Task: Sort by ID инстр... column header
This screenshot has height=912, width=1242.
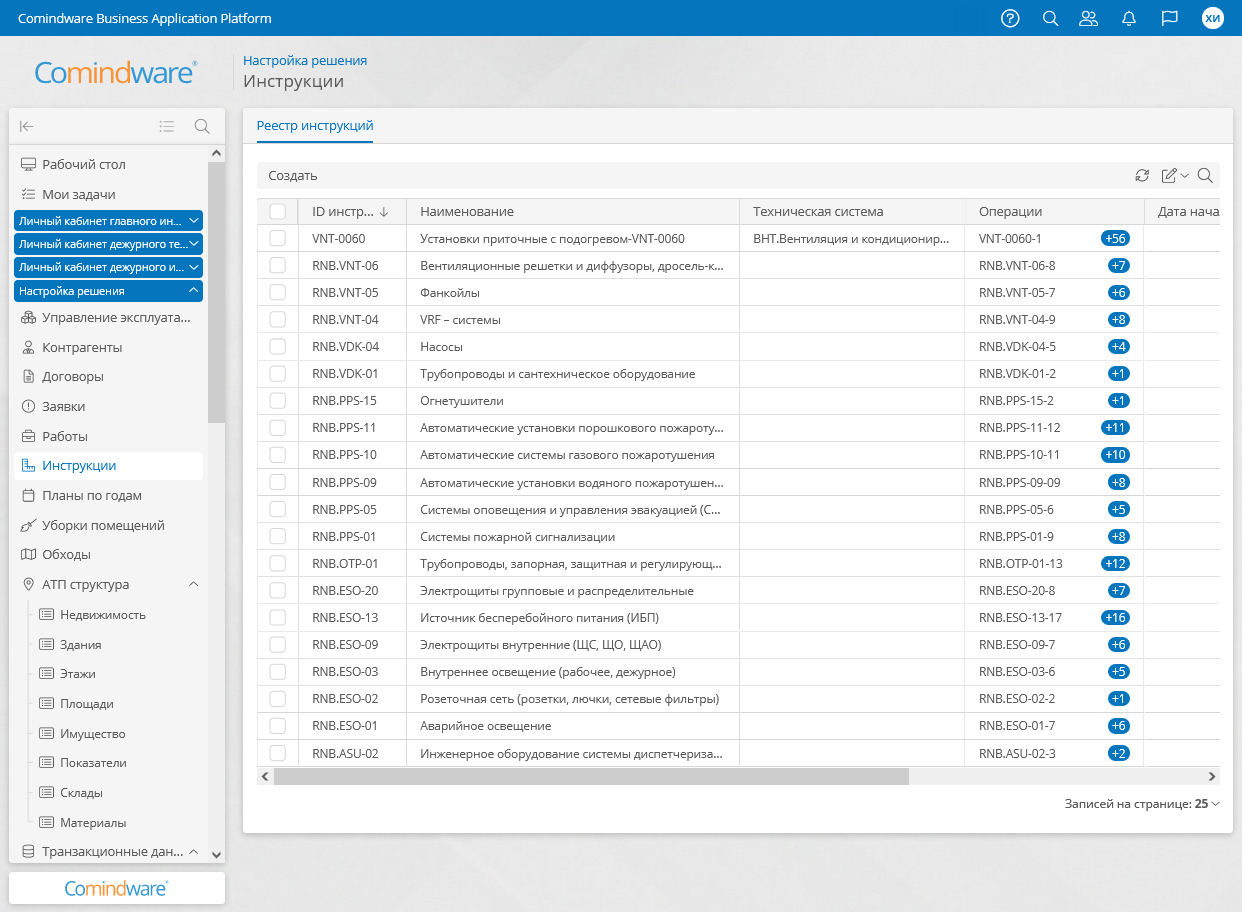Action: coord(352,211)
